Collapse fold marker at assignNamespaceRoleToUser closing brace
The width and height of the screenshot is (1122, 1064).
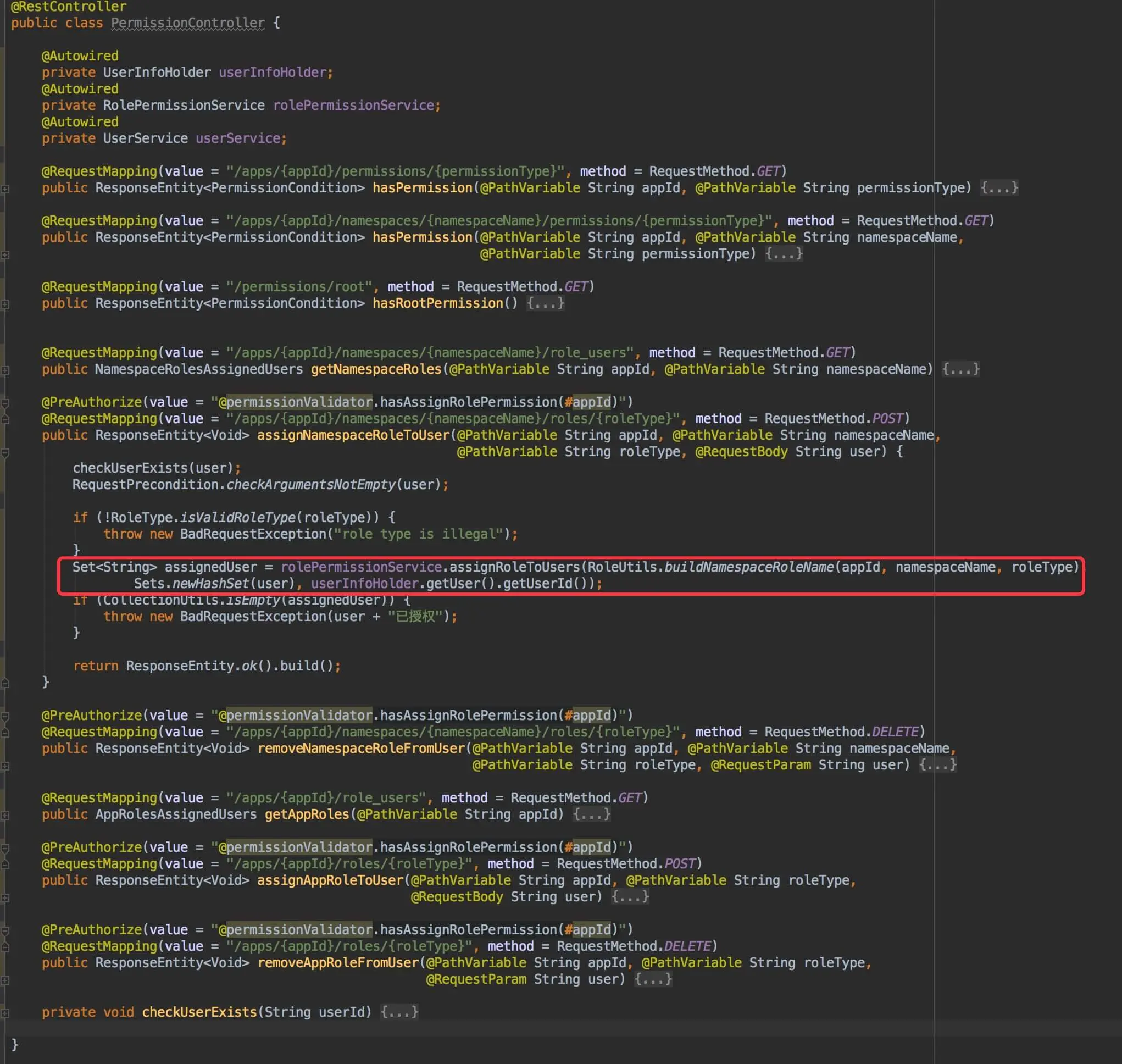click(5, 684)
